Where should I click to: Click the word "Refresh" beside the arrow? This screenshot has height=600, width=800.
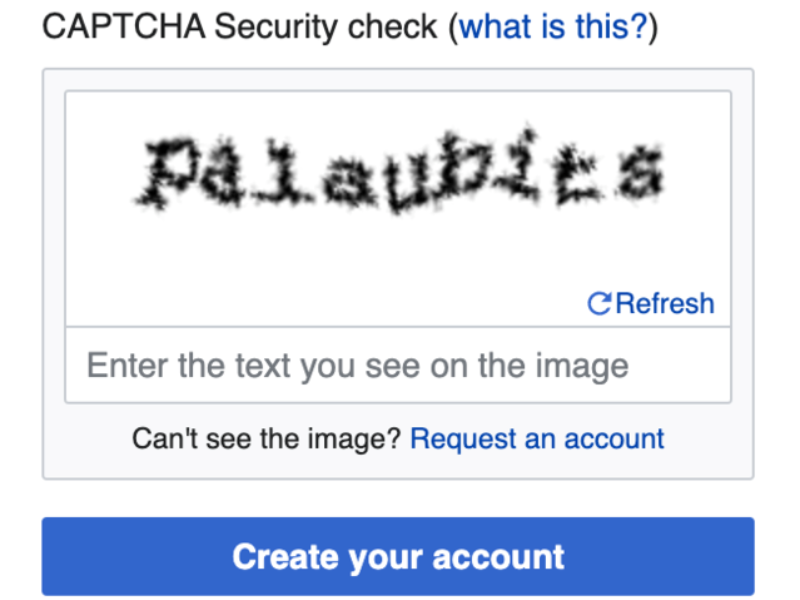(665, 303)
